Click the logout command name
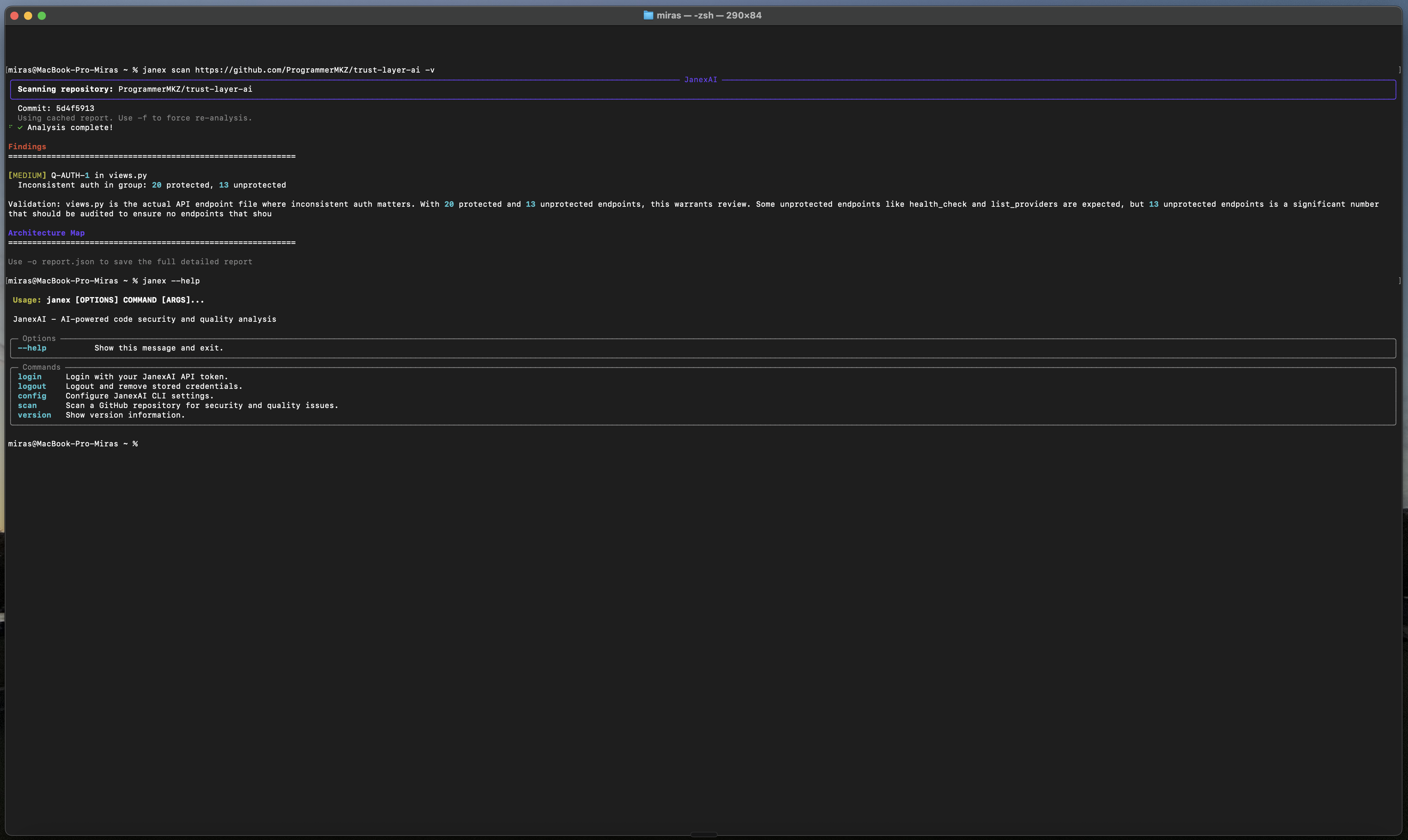 (x=32, y=386)
